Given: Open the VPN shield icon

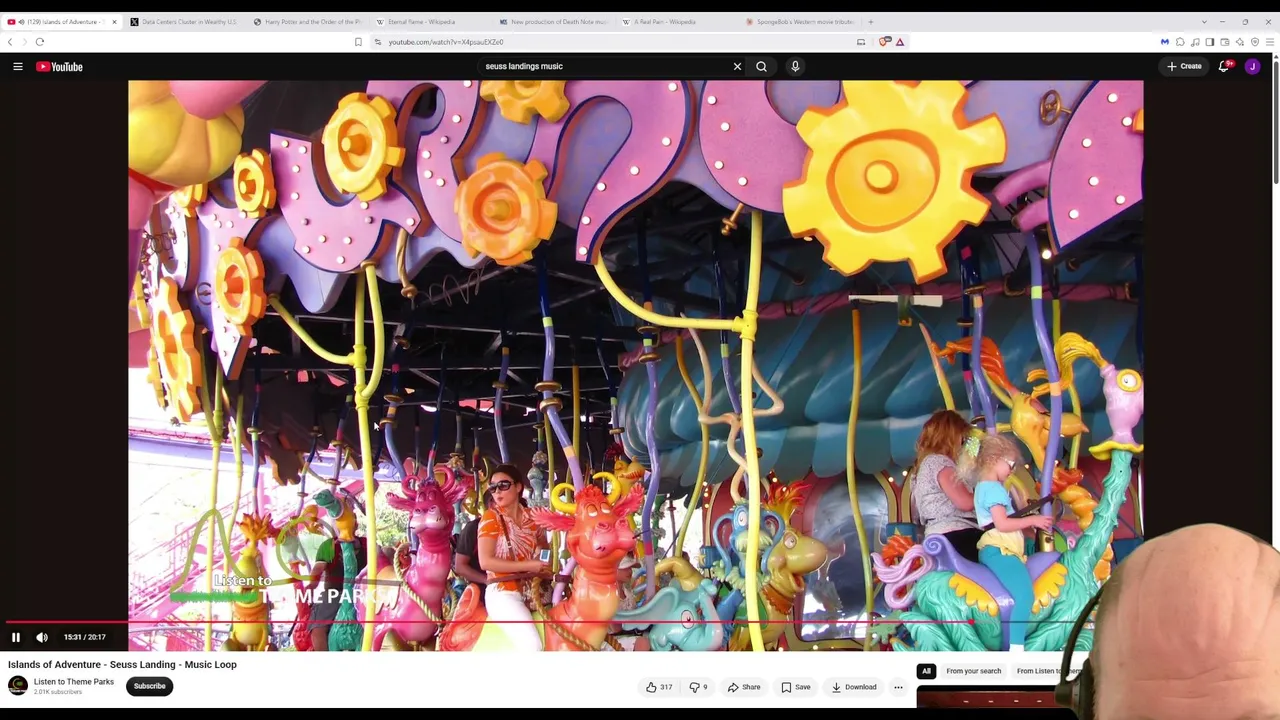Looking at the screenshot, I should (x=1255, y=42).
